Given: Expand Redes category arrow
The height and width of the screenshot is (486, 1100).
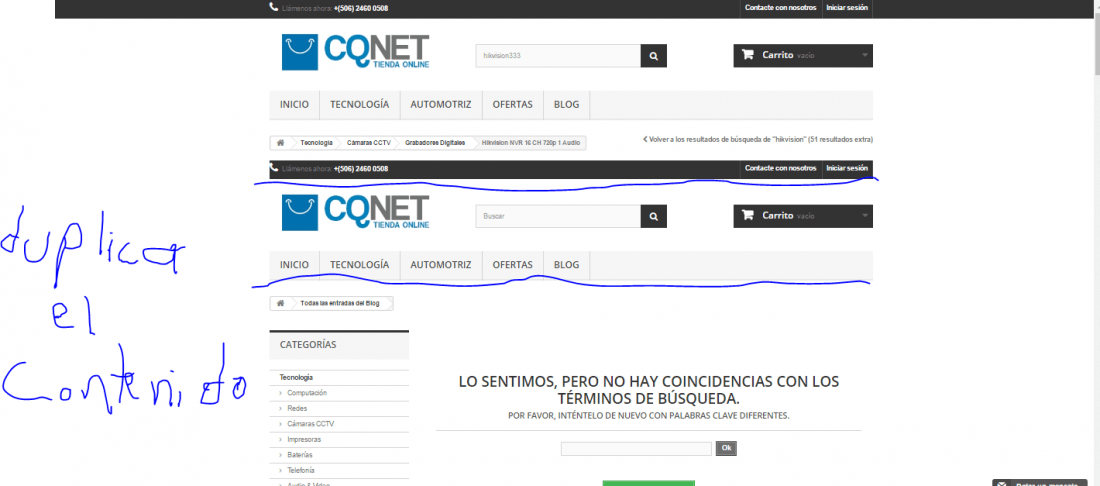Looking at the screenshot, I should [x=281, y=409].
